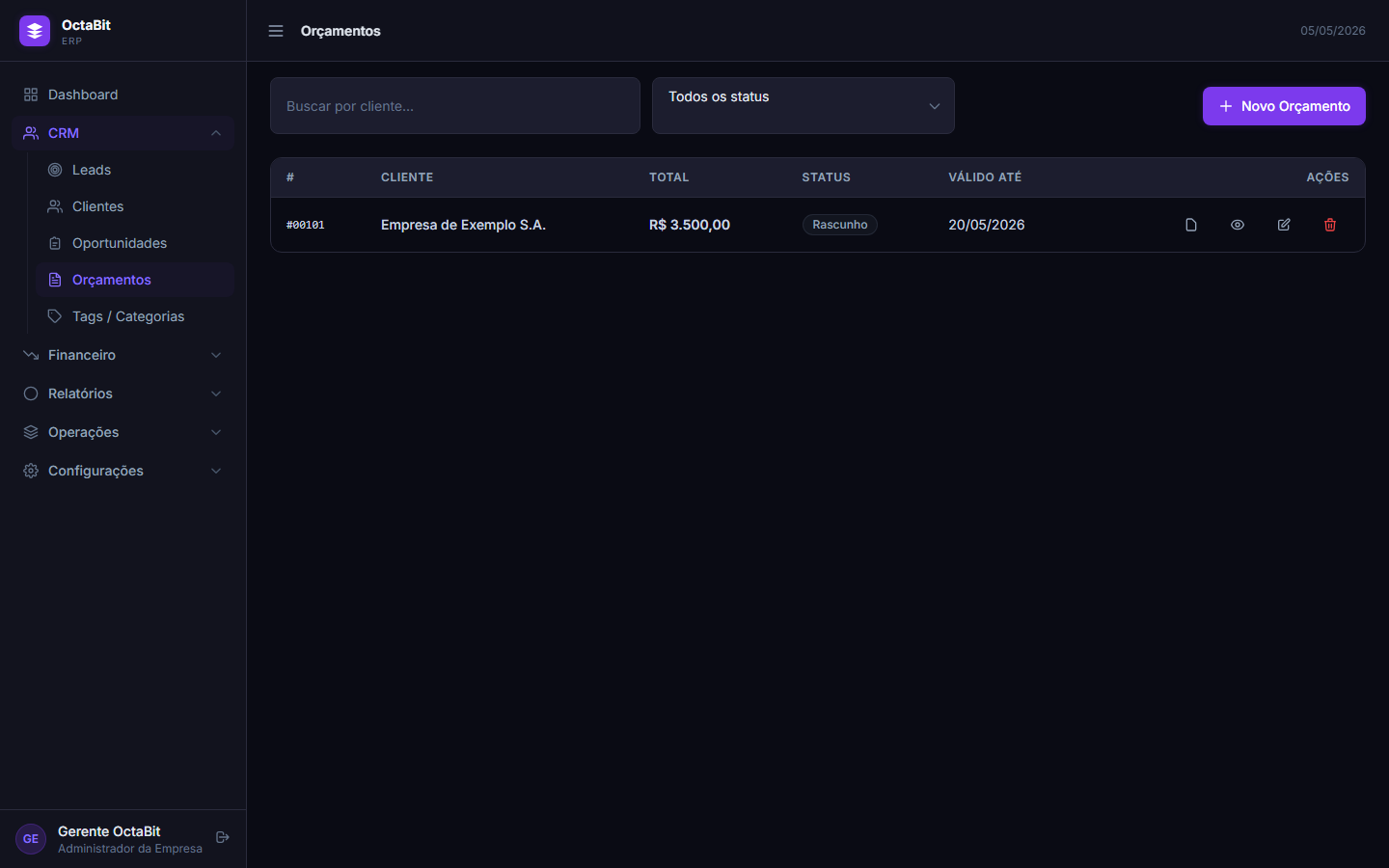Click the STATUS column header
The width and height of the screenshot is (1389, 868).
pyautogui.click(x=827, y=177)
